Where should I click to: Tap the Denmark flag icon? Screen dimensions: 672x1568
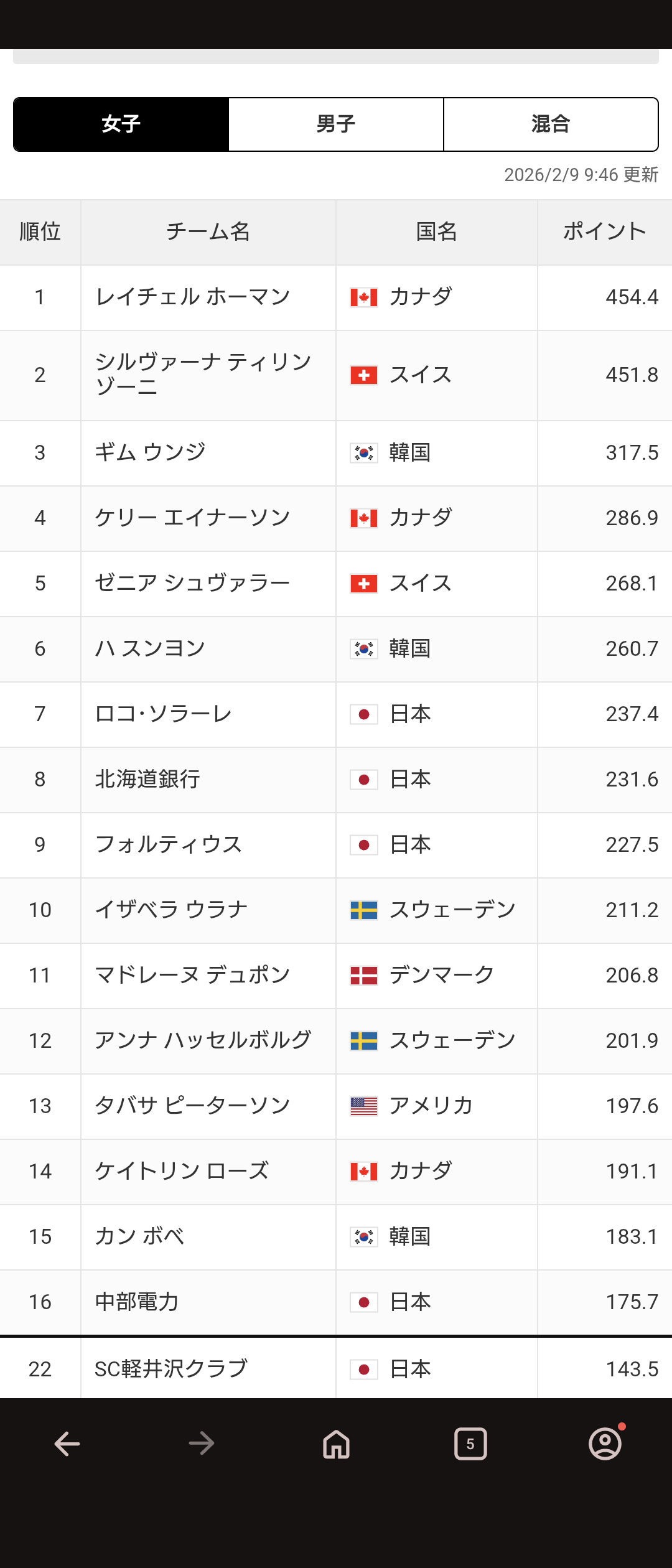pos(364,976)
